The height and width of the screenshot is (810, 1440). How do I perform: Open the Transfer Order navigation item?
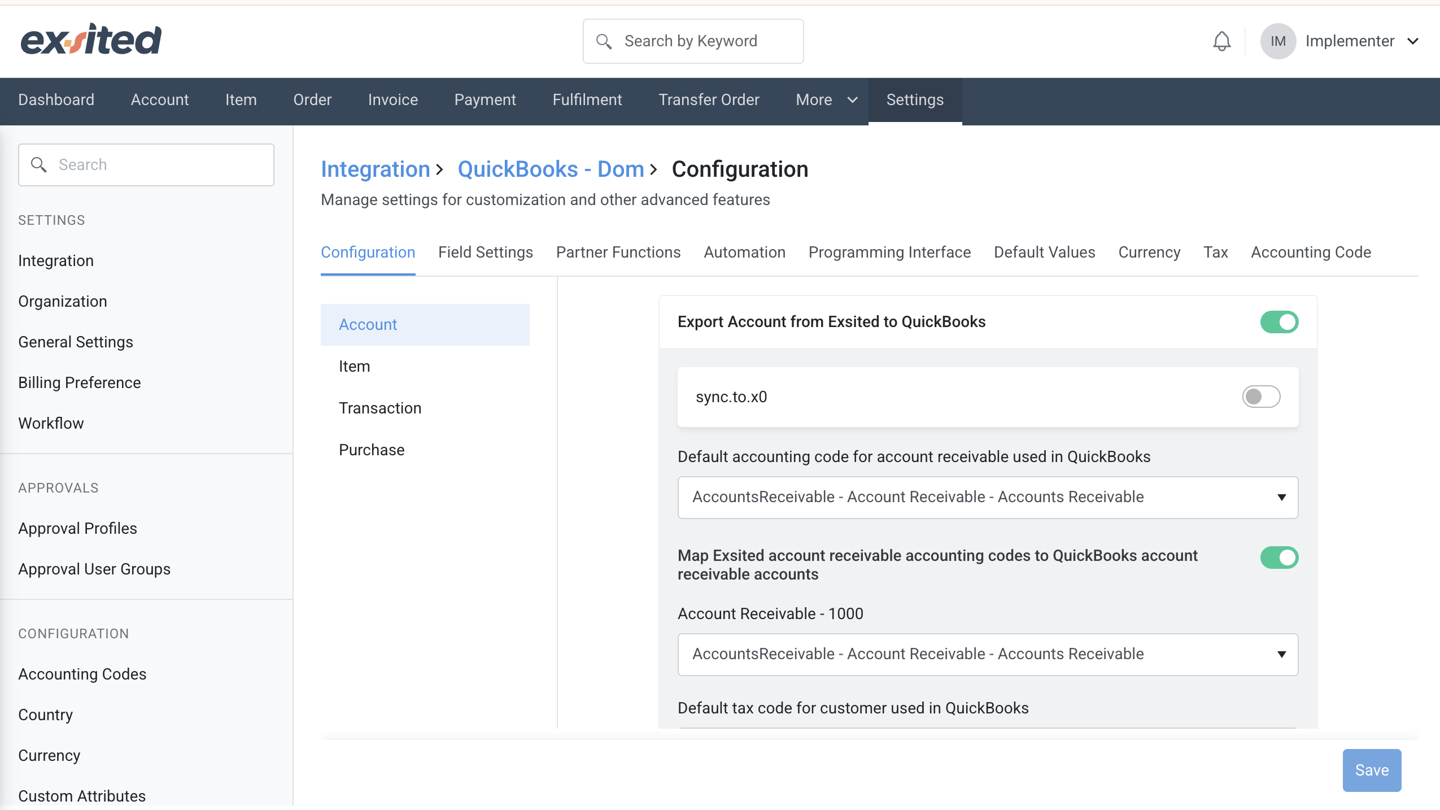709,100
